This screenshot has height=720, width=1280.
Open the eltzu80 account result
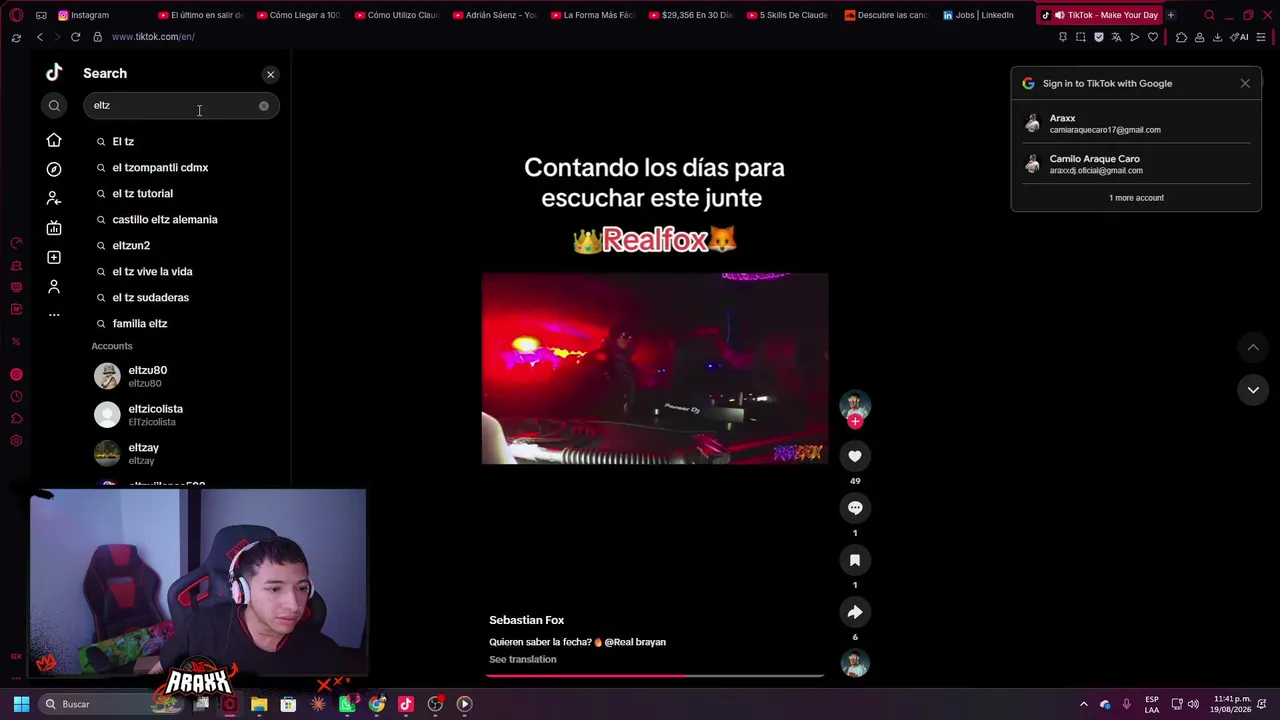pyautogui.click(x=185, y=376)
